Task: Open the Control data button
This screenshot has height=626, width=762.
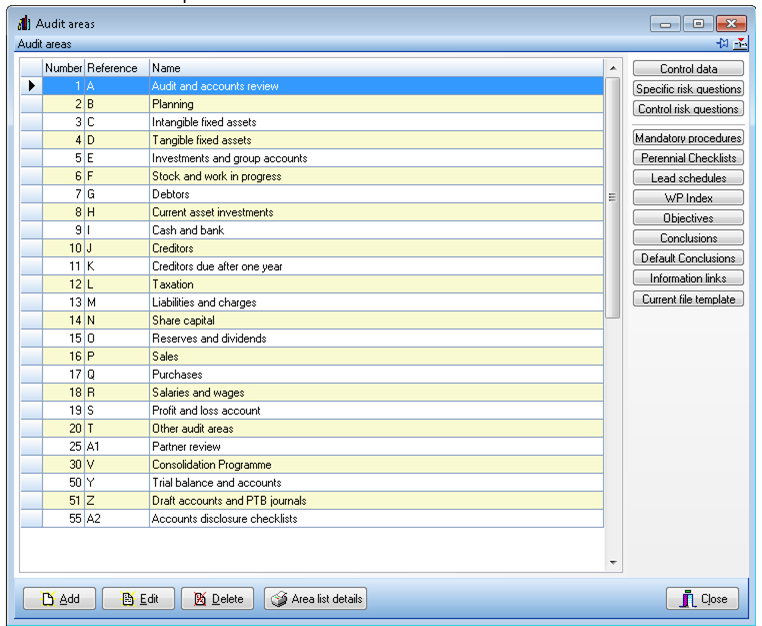Action: click(688, 69)
